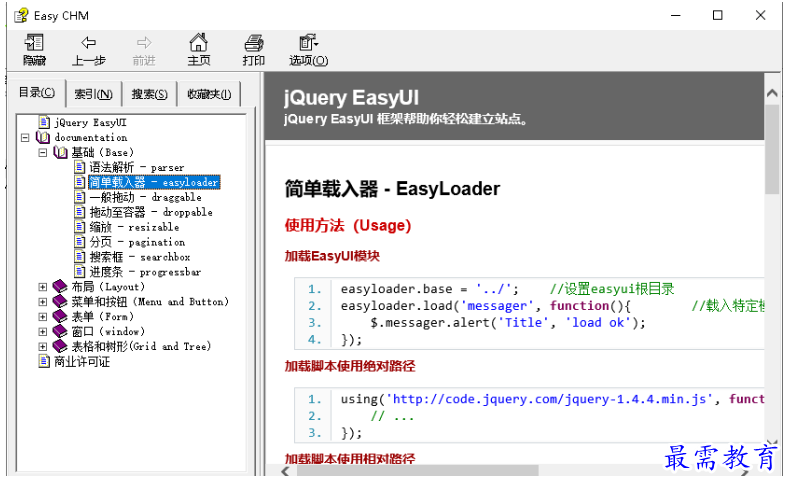Click the book icon beside 菜单和按钮
Viewport: 786px width, 489px height.
60,302
